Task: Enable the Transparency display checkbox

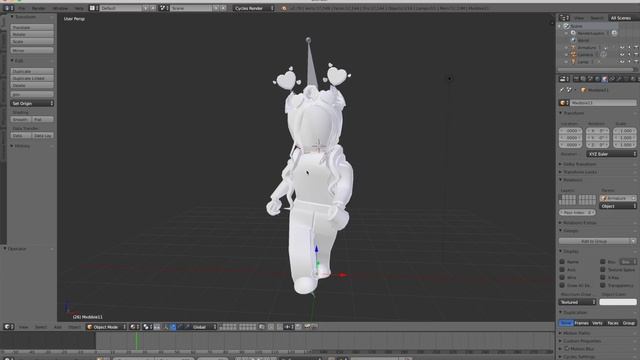Action: pos(602,285)
